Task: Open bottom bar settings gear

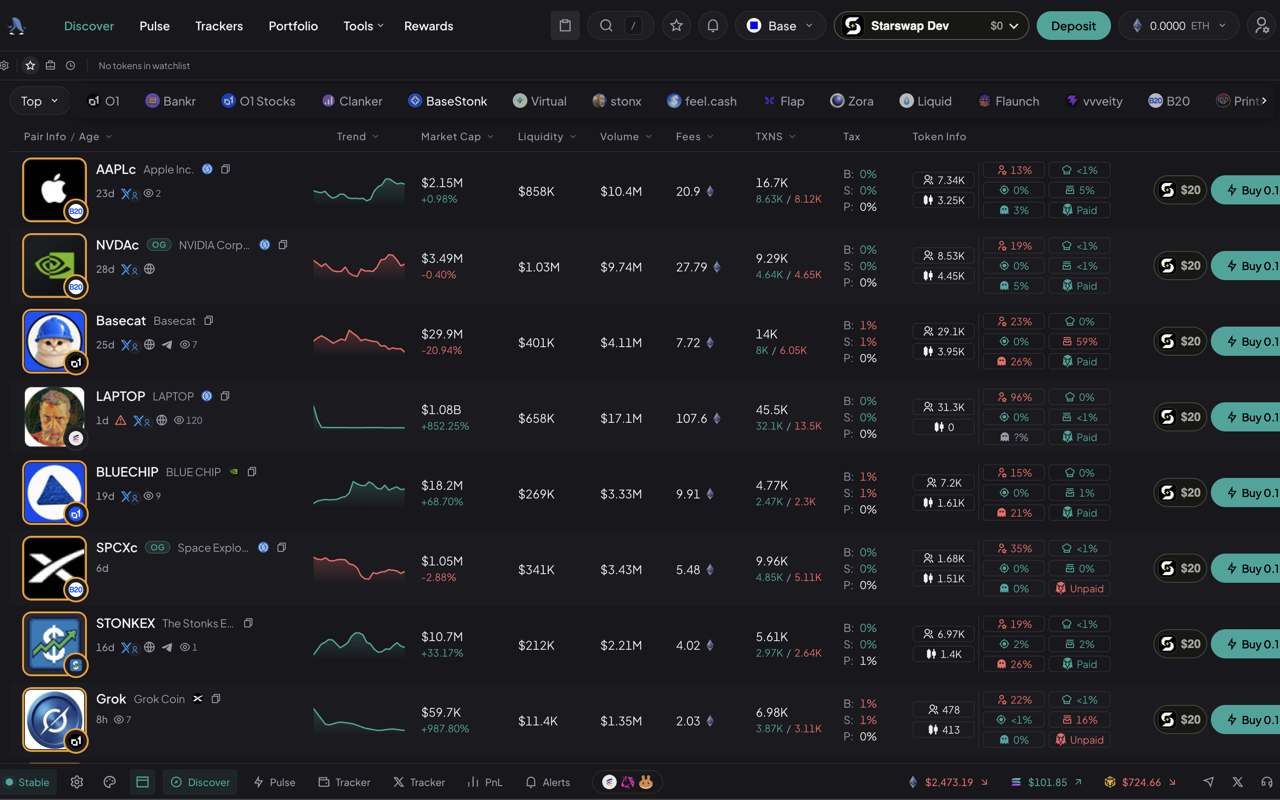Action: tap(77, 782)
